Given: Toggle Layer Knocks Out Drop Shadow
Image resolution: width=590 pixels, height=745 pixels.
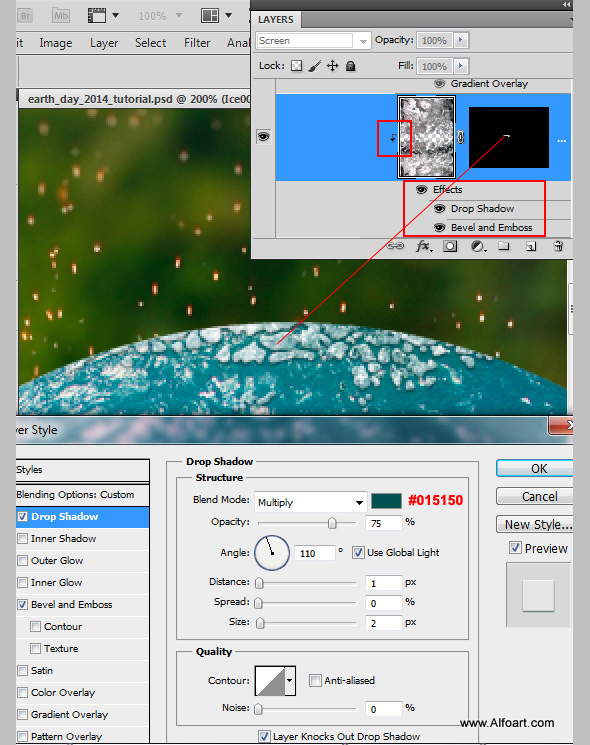Looking at the screenshot, I should (x=265, y=736).
